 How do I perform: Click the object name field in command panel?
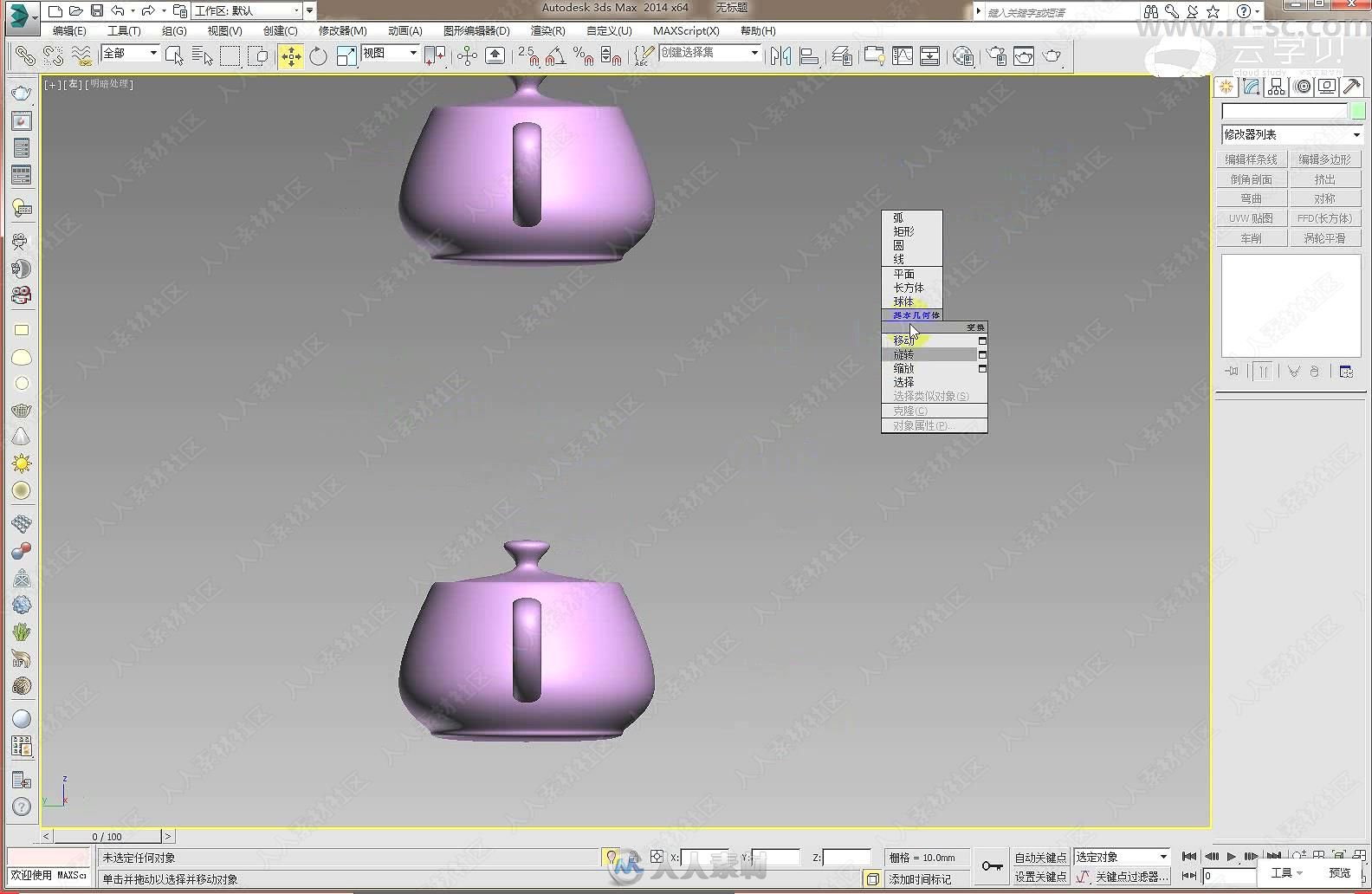tap(1285, 112)
